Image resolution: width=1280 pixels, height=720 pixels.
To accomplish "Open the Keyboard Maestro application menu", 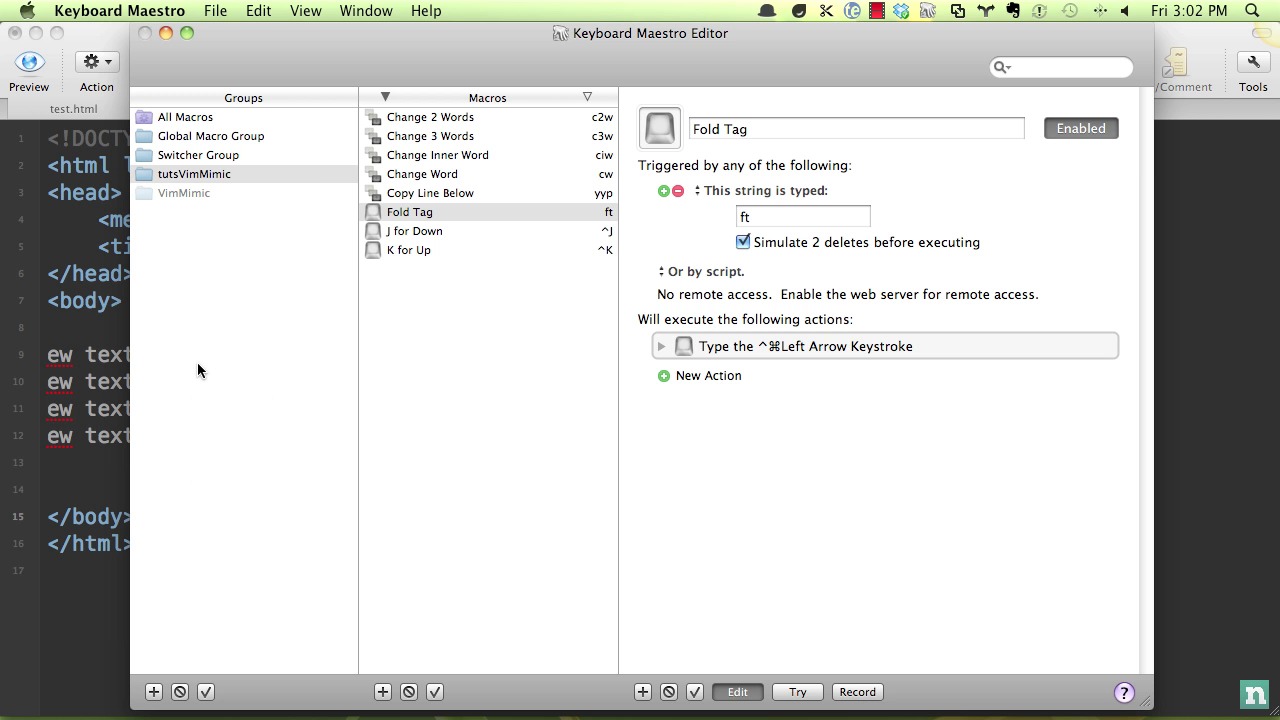I will click(120, 11).
